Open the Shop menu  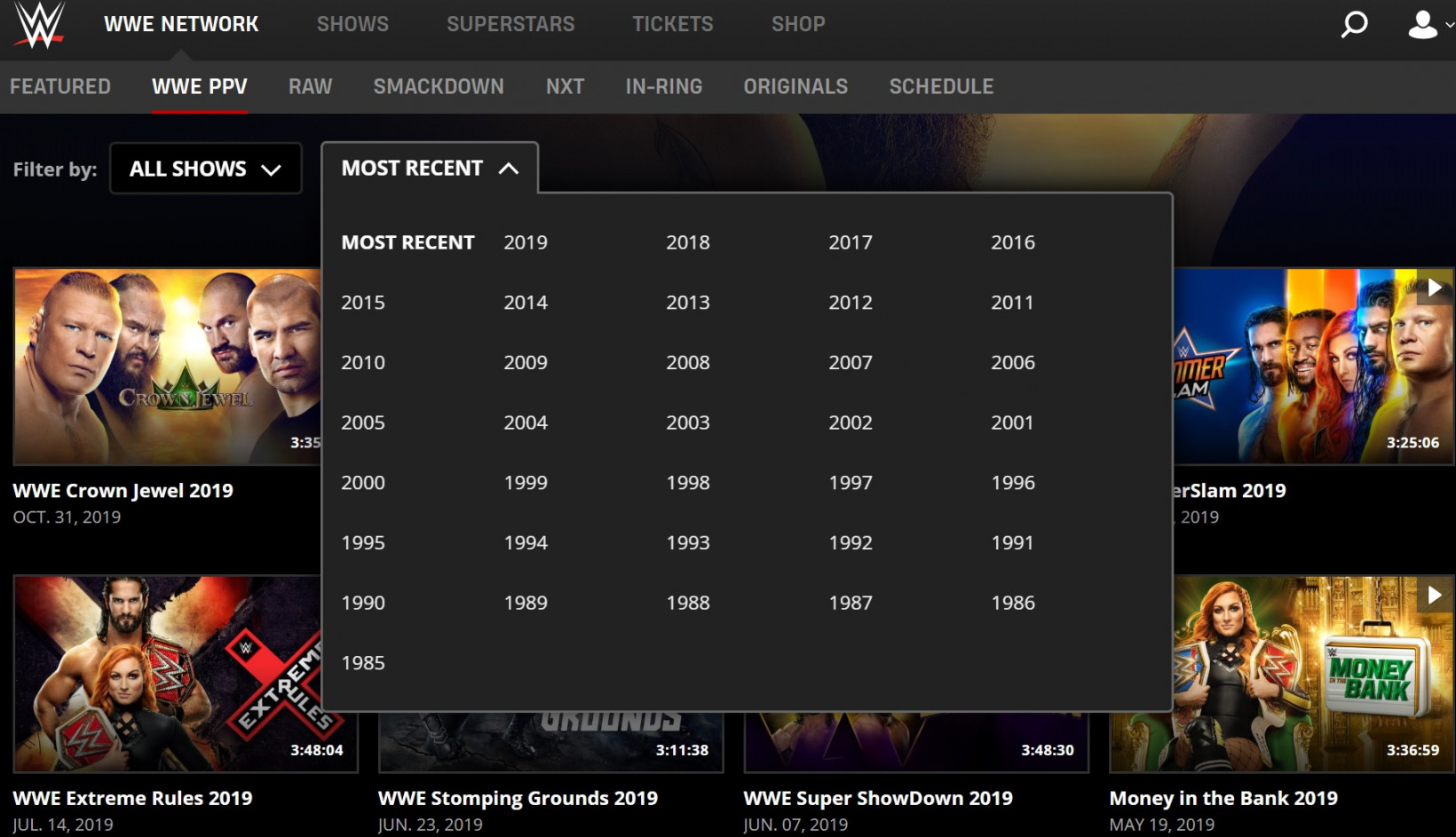coord(798,24)
